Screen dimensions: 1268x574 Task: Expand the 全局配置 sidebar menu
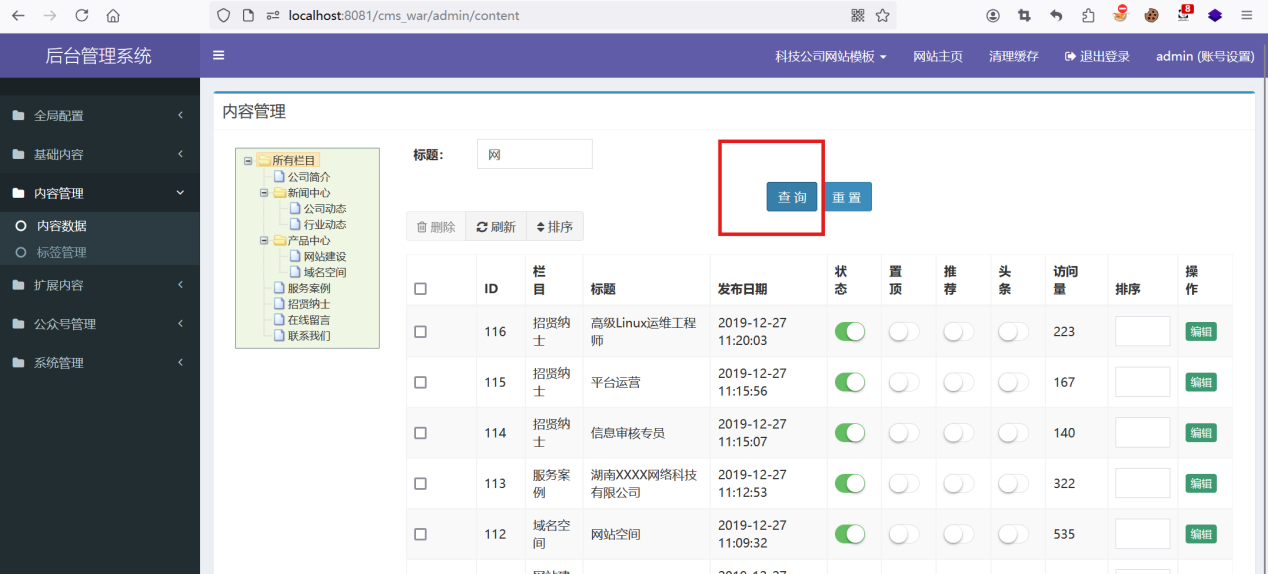(100, 115)
